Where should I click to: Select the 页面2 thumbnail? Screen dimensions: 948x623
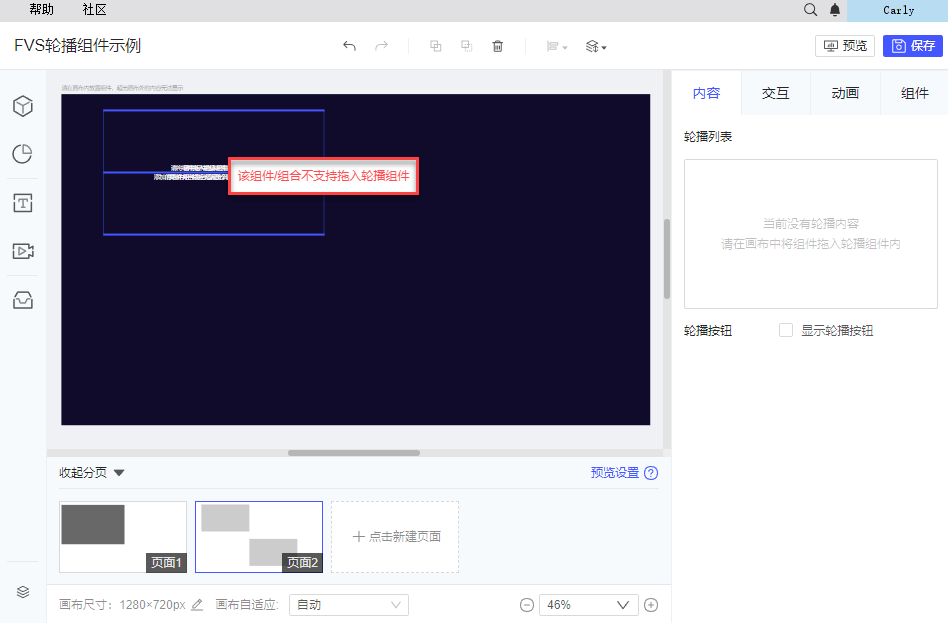[x=259, y=537]
